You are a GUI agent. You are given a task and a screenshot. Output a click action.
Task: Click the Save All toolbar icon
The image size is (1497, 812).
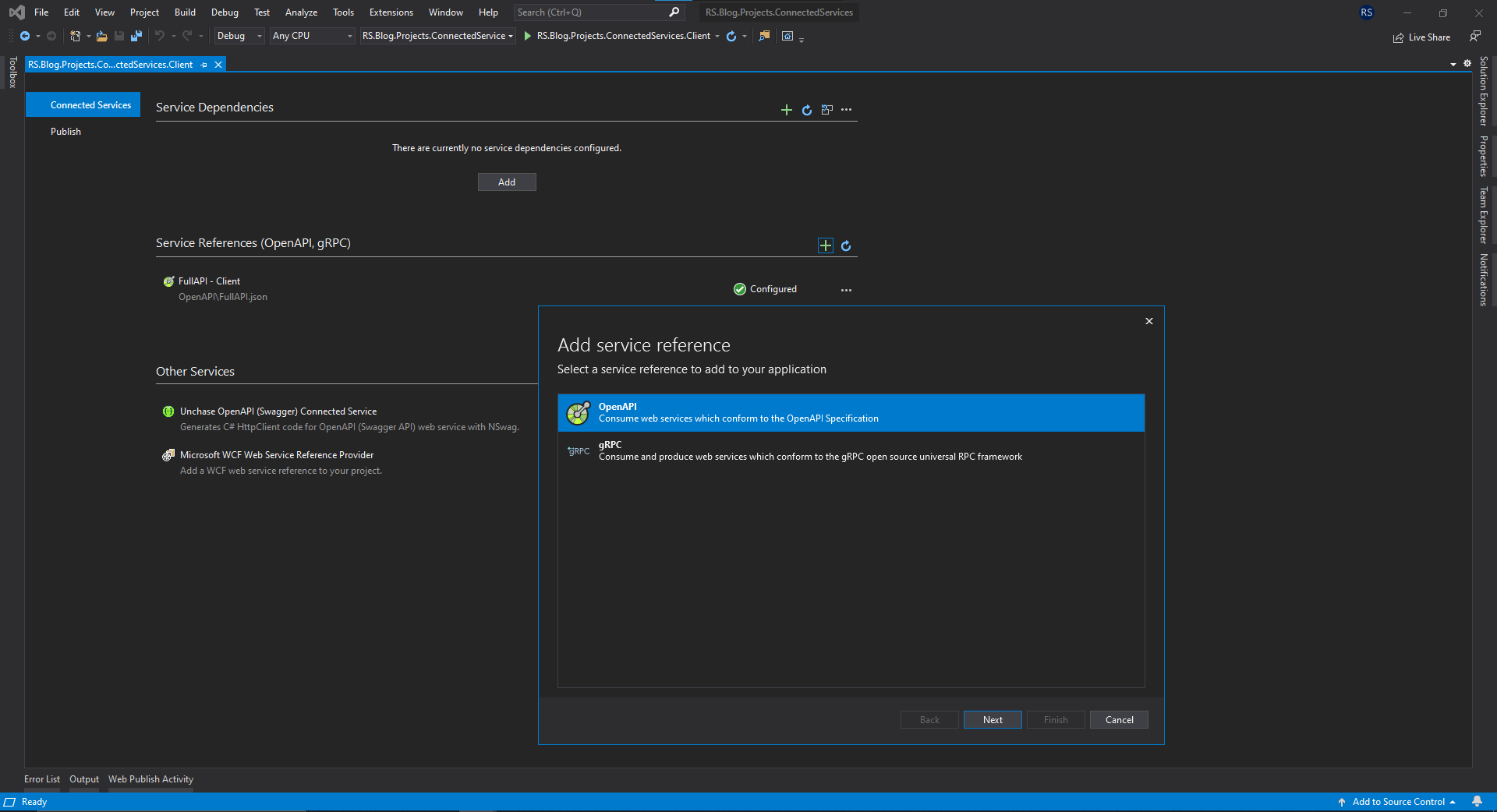tap(136, 36)
